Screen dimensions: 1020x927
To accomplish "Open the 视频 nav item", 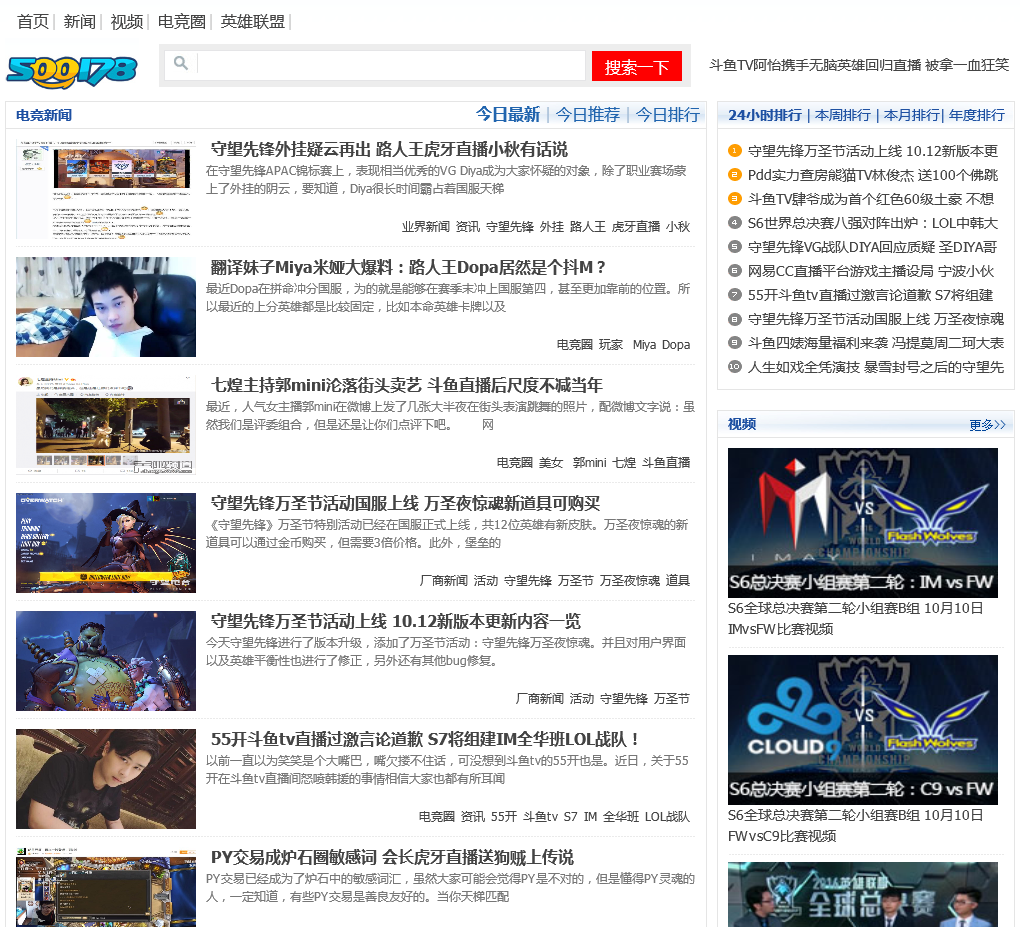I will click(126, 21).
